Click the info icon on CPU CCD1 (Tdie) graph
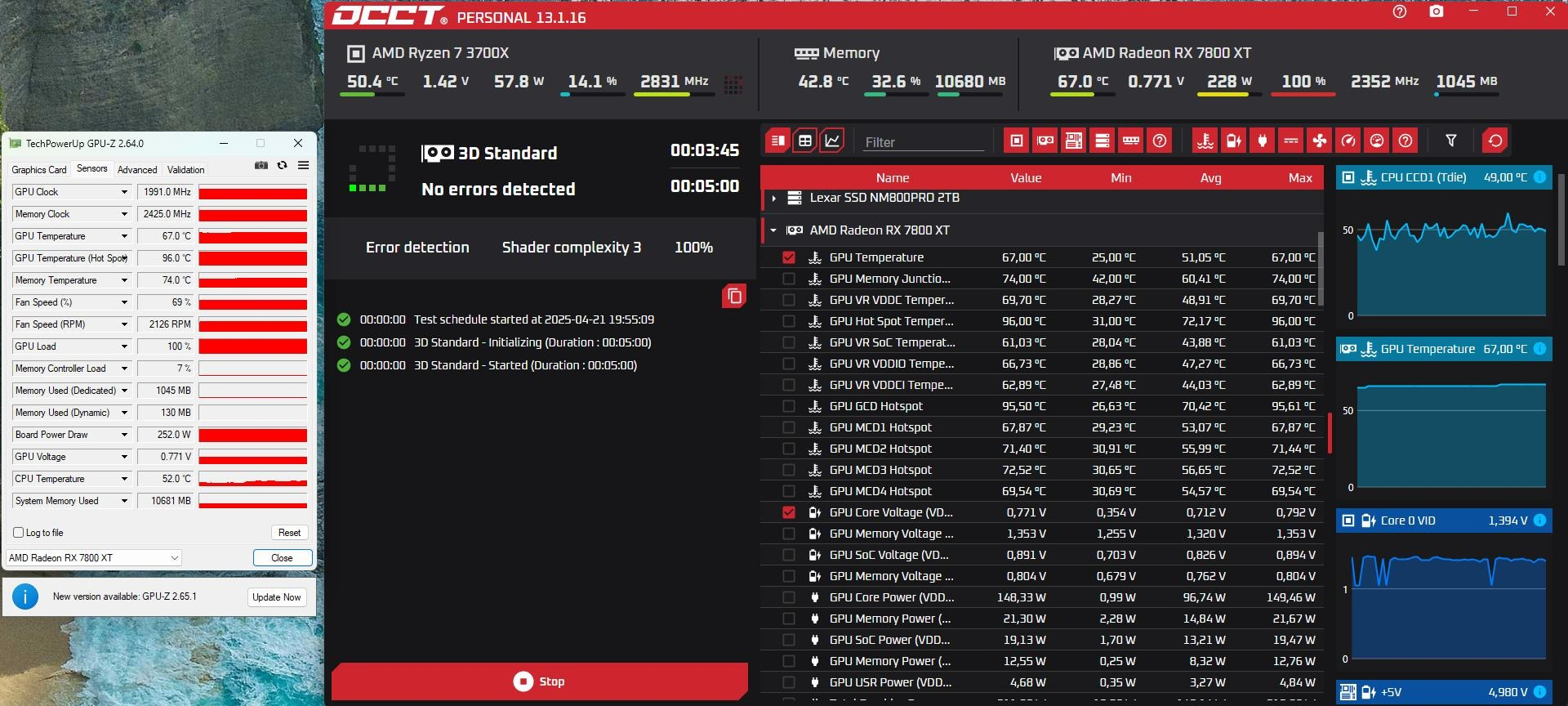The width and height of the screenshot is (1568, 706). pyautogui.click(x=1539, y=177)
